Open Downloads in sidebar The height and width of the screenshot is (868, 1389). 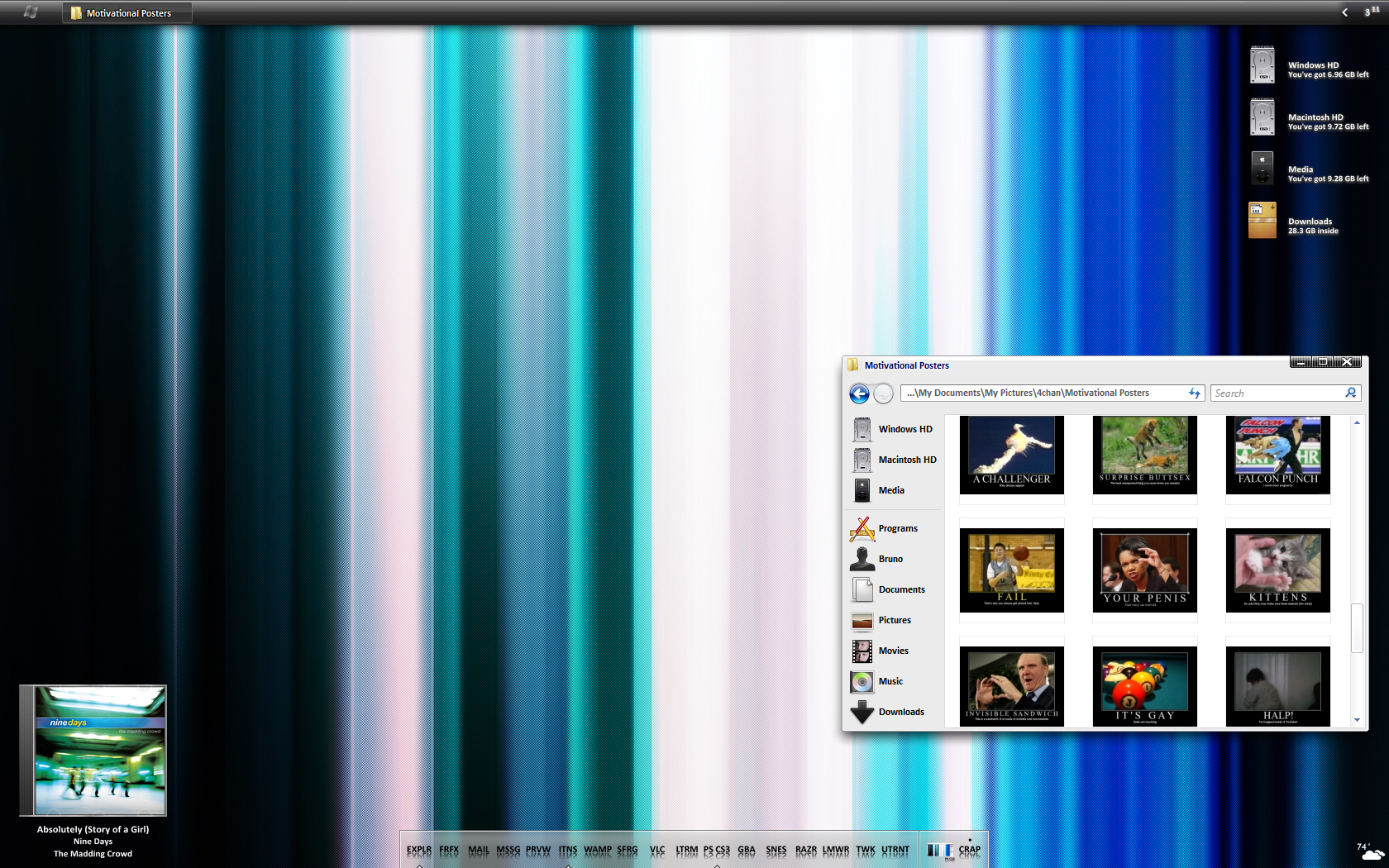tap(887, 712)
